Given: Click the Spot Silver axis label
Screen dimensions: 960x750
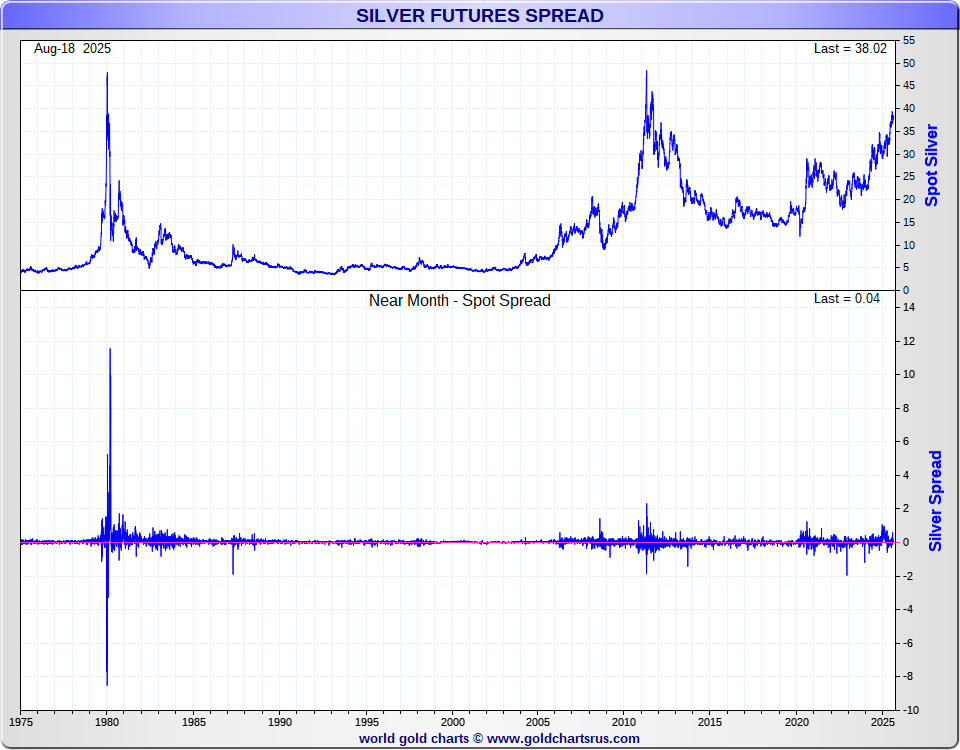Looking at the screenshot, I should pyautogui.click(x=932, y=165).
